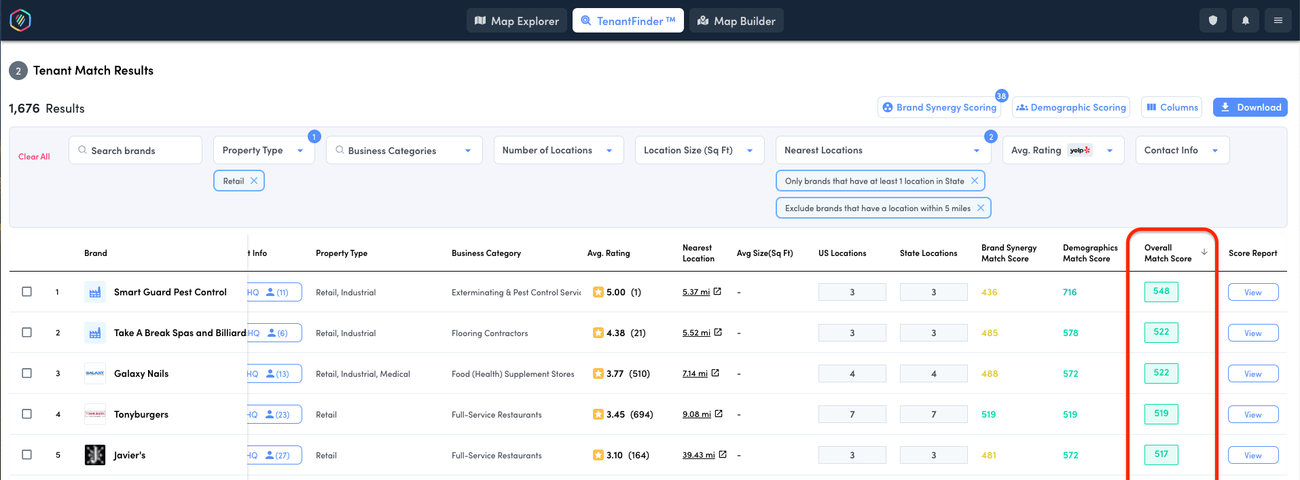View score report for Galaxy Nails

(1252, 374)
